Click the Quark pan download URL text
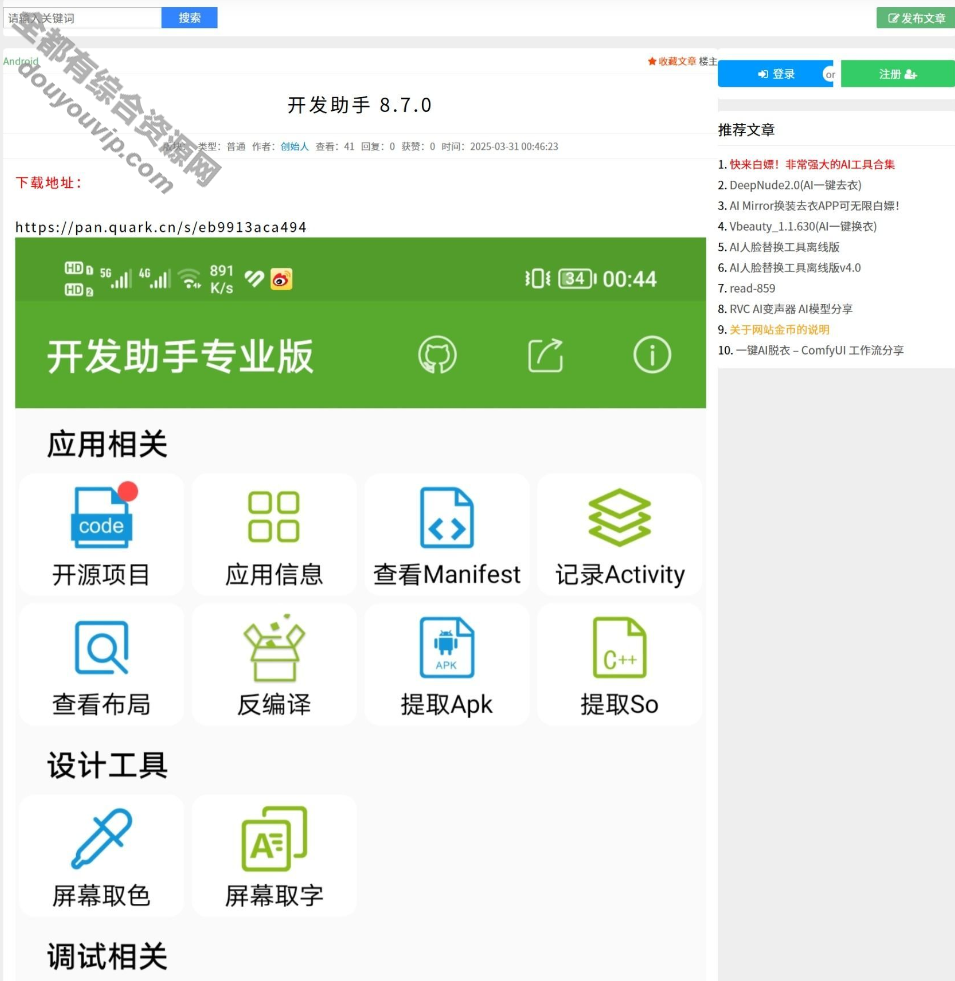 [x=161, y=227]
